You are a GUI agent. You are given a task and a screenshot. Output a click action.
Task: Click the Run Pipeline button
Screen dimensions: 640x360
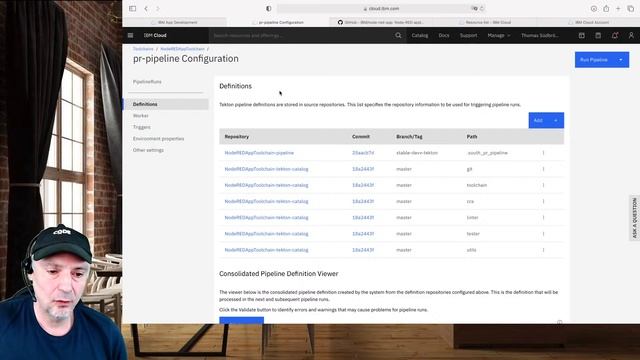pos(594,60)
